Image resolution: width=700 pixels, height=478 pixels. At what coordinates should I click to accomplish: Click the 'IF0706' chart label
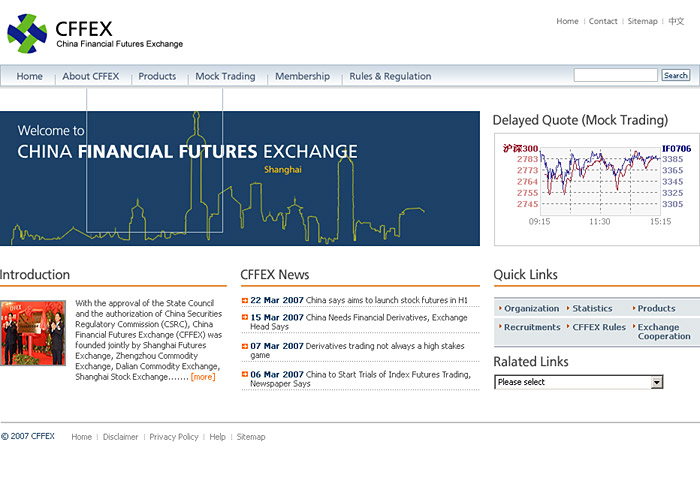[x=676, y=149]
